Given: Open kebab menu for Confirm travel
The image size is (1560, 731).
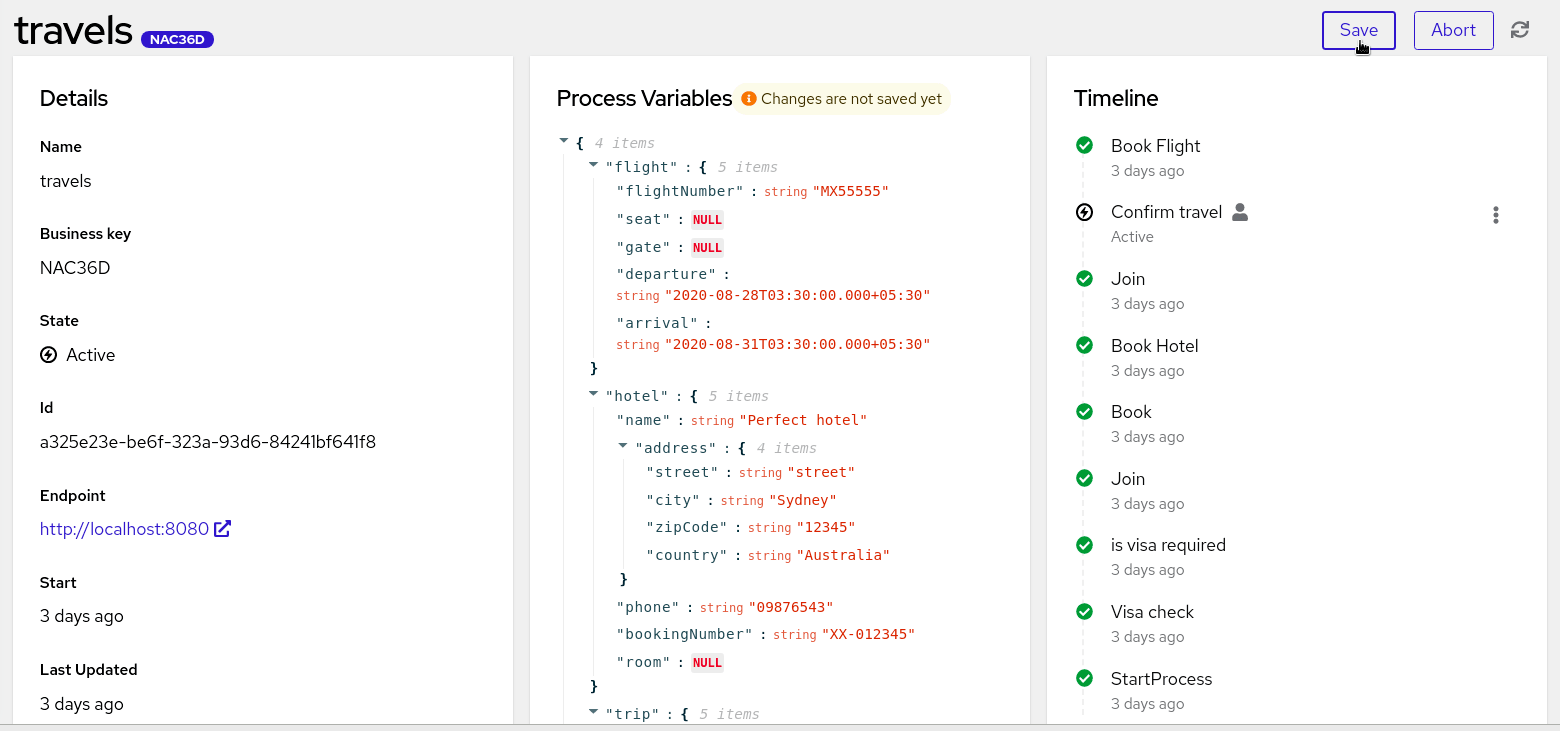Looking at the screenshot, I should point(1495,214).
